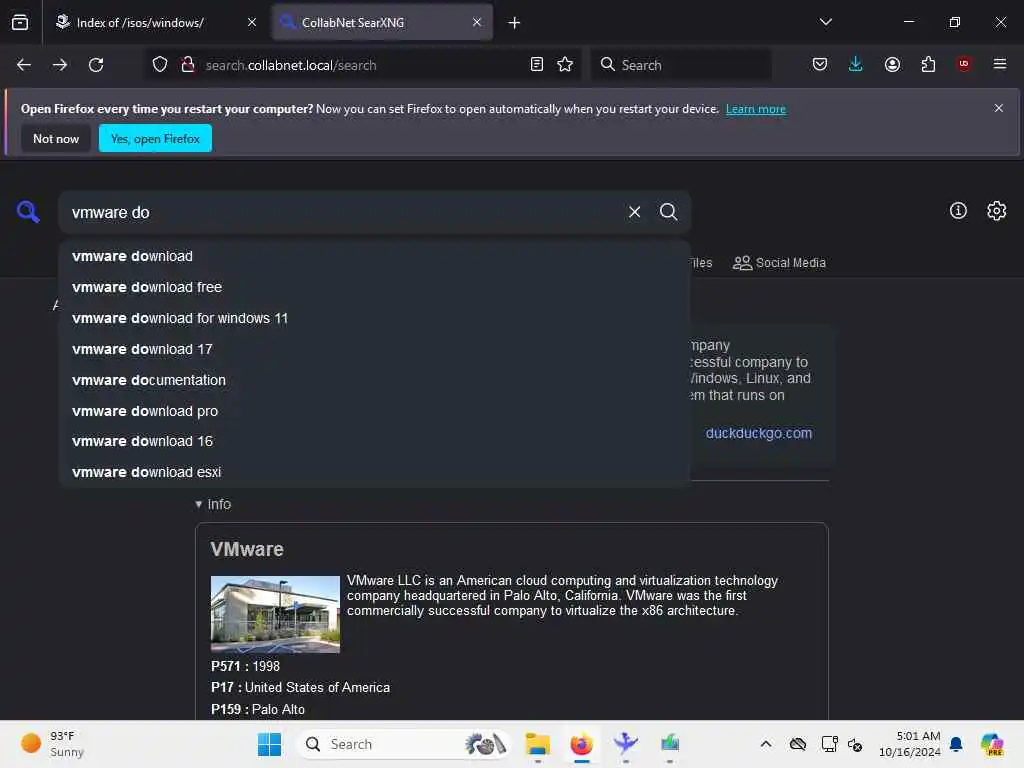Click the insecure connection padlock icon
The height and width of the screenshot is (768, 1024).
tap(188, 65)
